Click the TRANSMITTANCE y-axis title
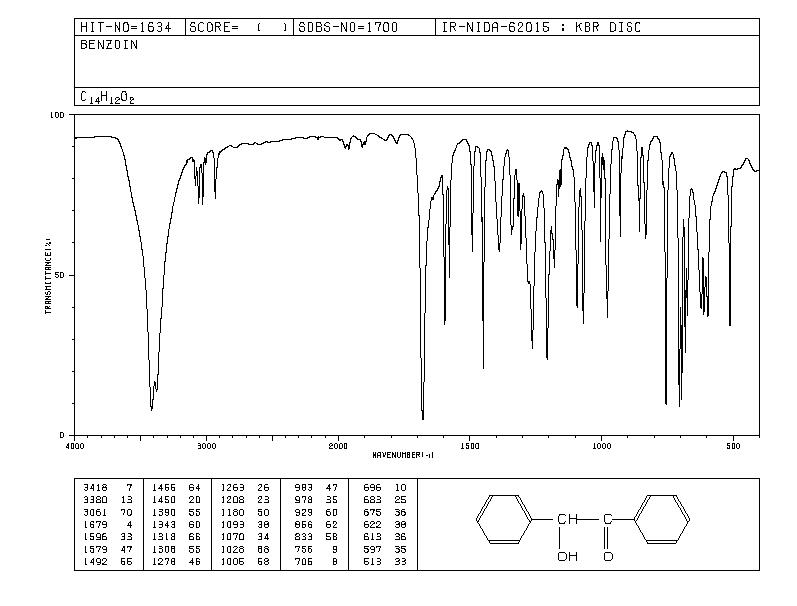 48,275
